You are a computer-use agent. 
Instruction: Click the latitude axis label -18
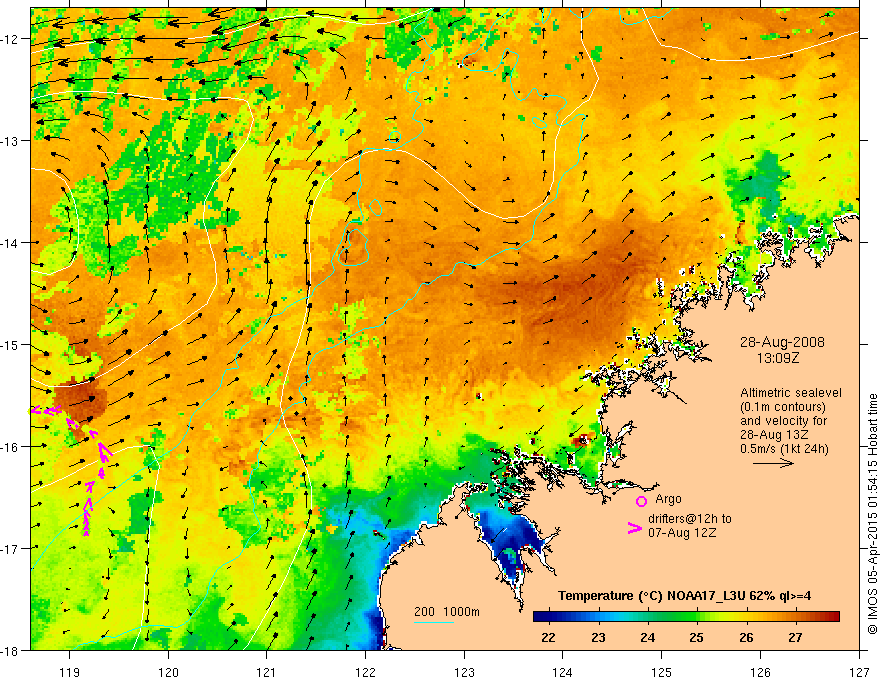click(10, 650)
